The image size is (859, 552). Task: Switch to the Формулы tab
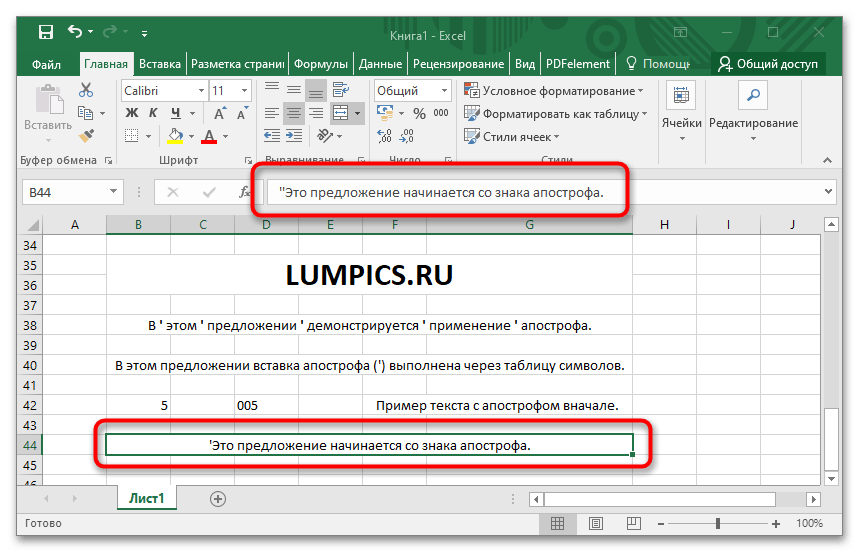tap(321, 64)
